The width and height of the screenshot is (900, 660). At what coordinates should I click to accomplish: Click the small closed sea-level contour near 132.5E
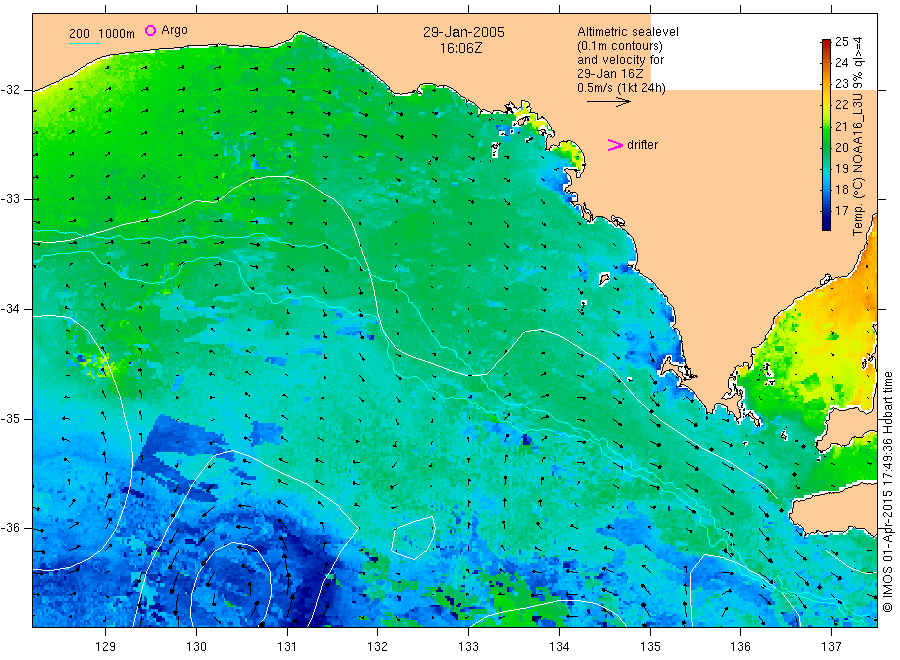[x=413, y=538]
